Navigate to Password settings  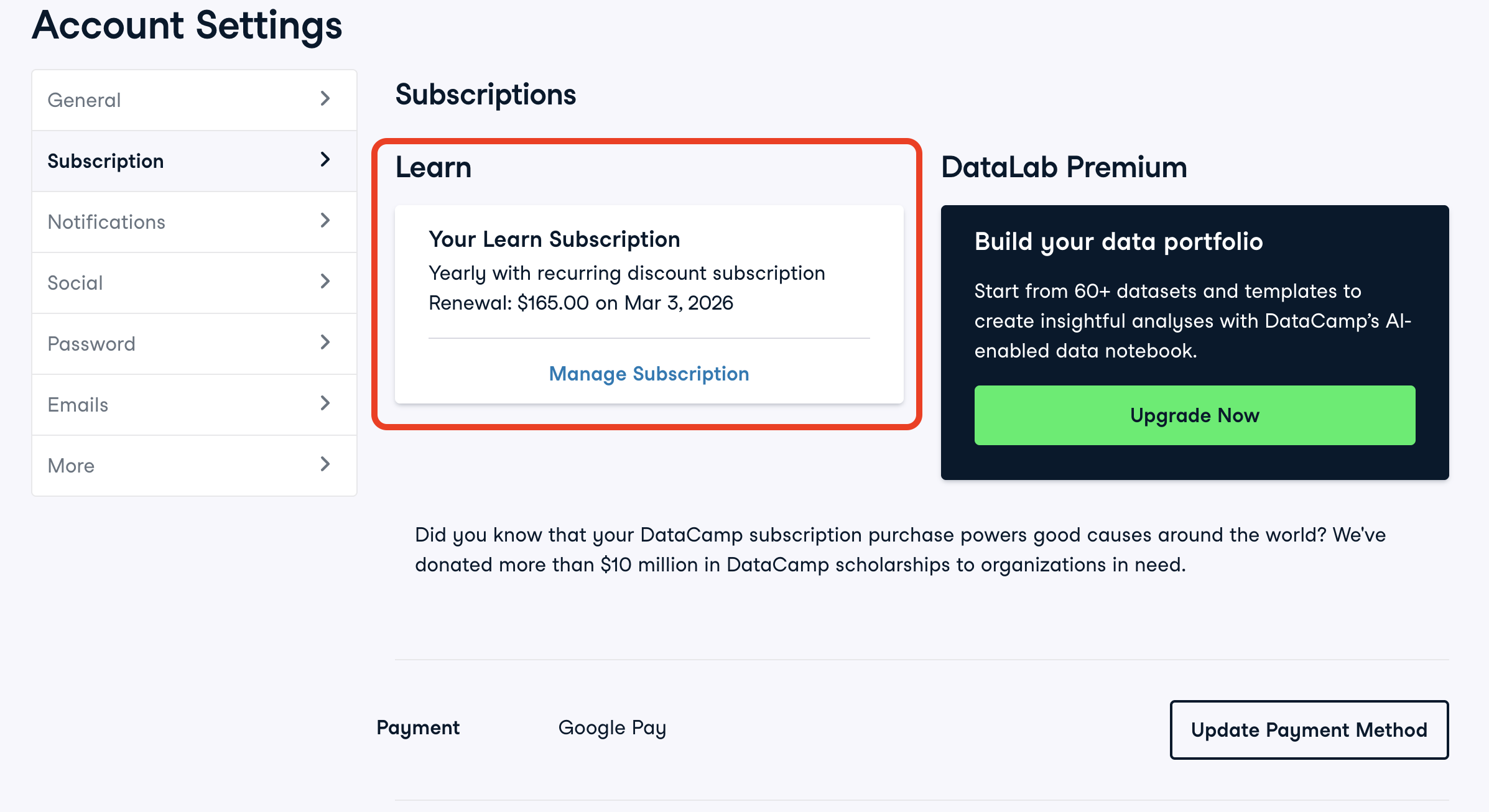[91, 344]
